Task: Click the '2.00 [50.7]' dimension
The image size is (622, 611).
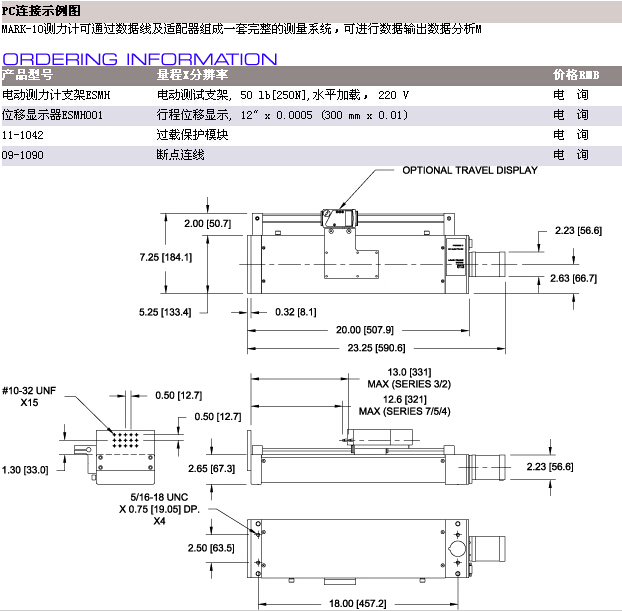Action: (x=207, y=223)
